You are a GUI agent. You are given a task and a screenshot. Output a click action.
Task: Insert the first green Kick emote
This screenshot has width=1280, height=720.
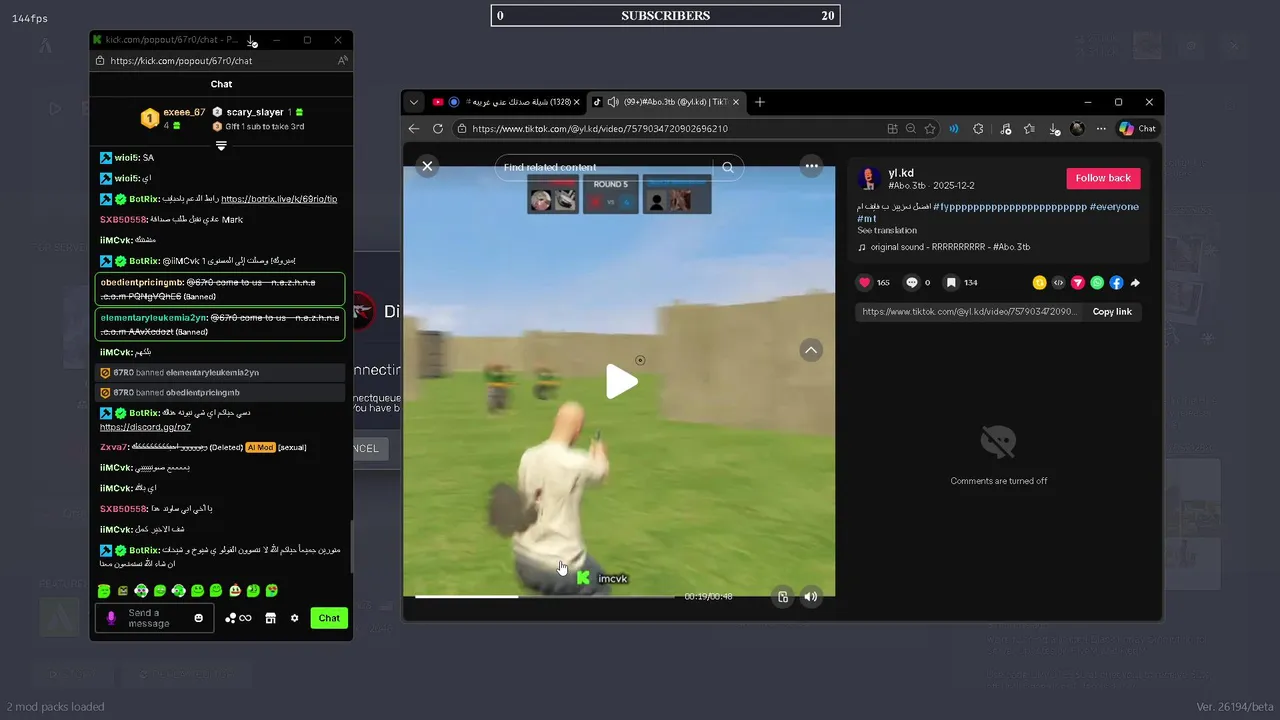pyautogui.click(x=104, y=591)
